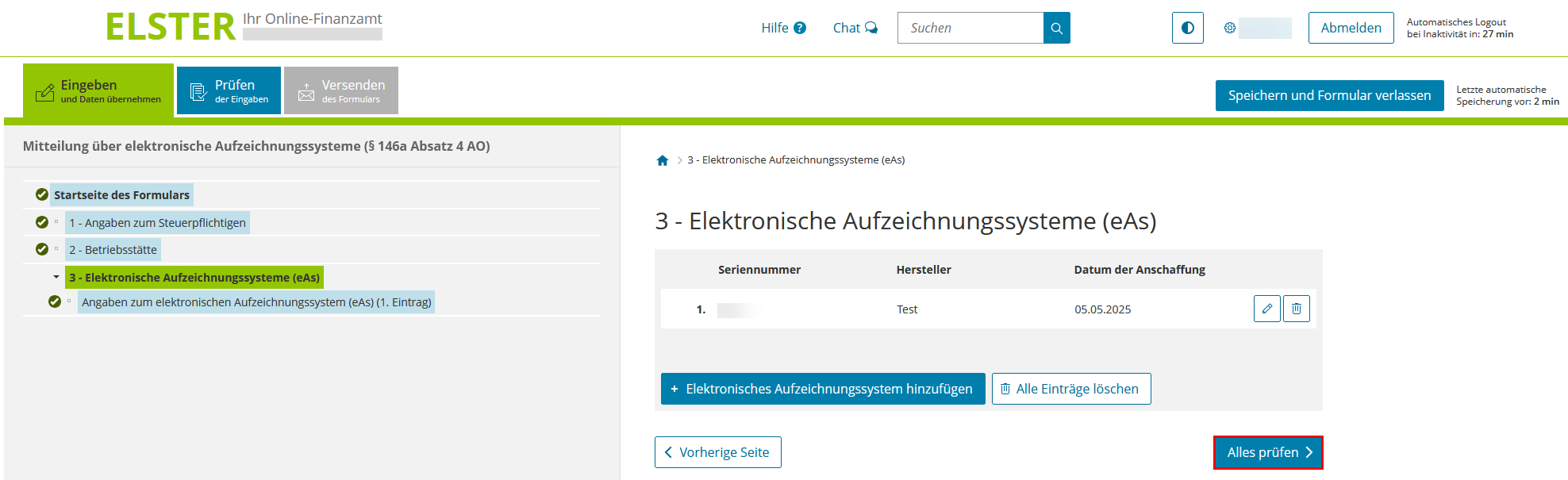Viewport: 1568px width, 480px height.
Task: Click Alle Einträge löschen button
Action: coord(1070,389)
